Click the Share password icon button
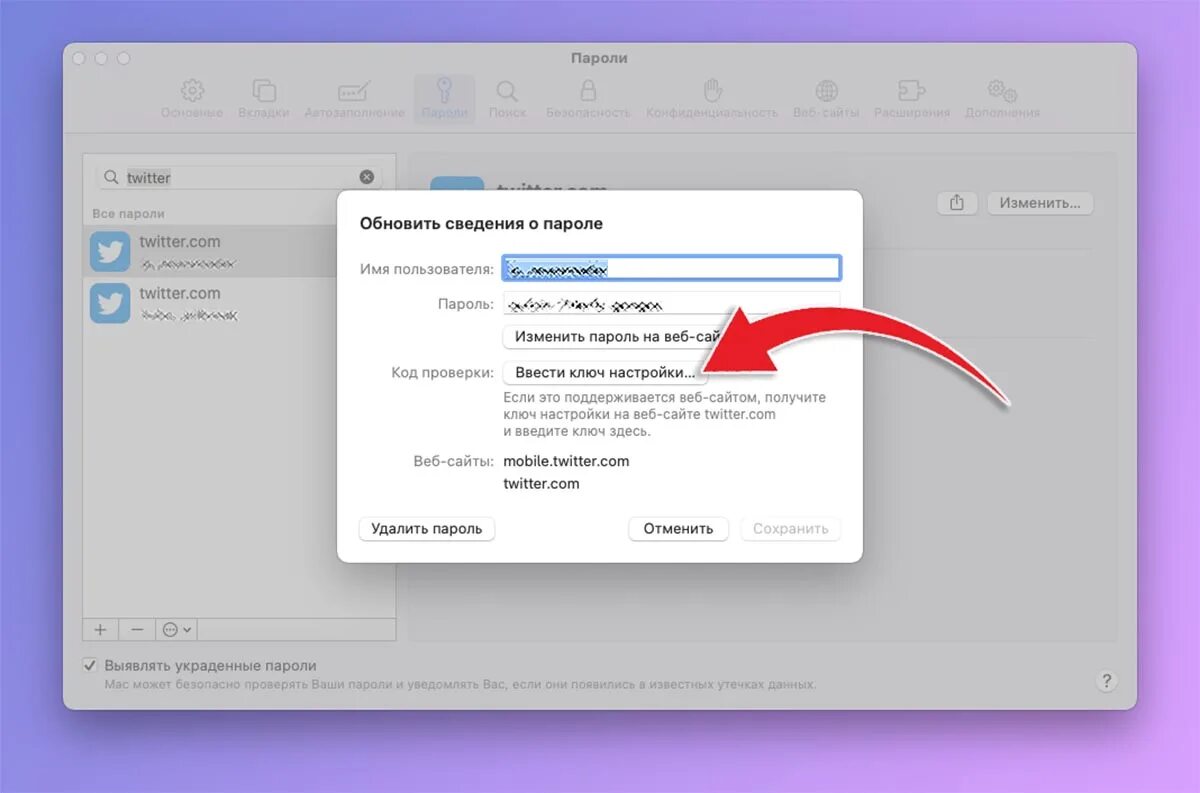The image size is (1200, 793). coord(957,203)
